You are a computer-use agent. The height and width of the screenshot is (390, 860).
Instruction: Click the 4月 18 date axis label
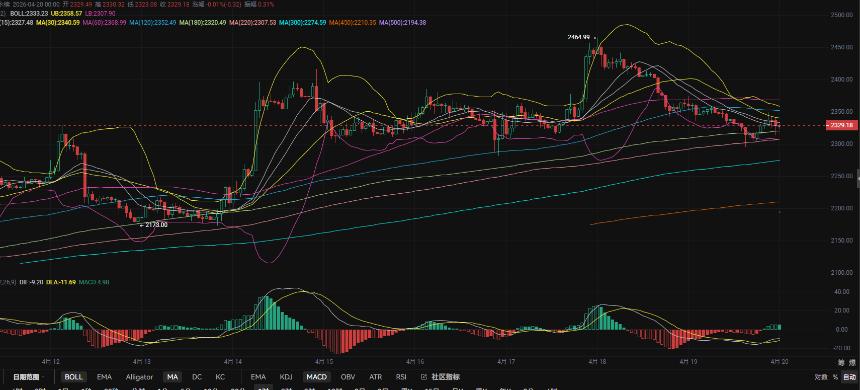(597, 363)
